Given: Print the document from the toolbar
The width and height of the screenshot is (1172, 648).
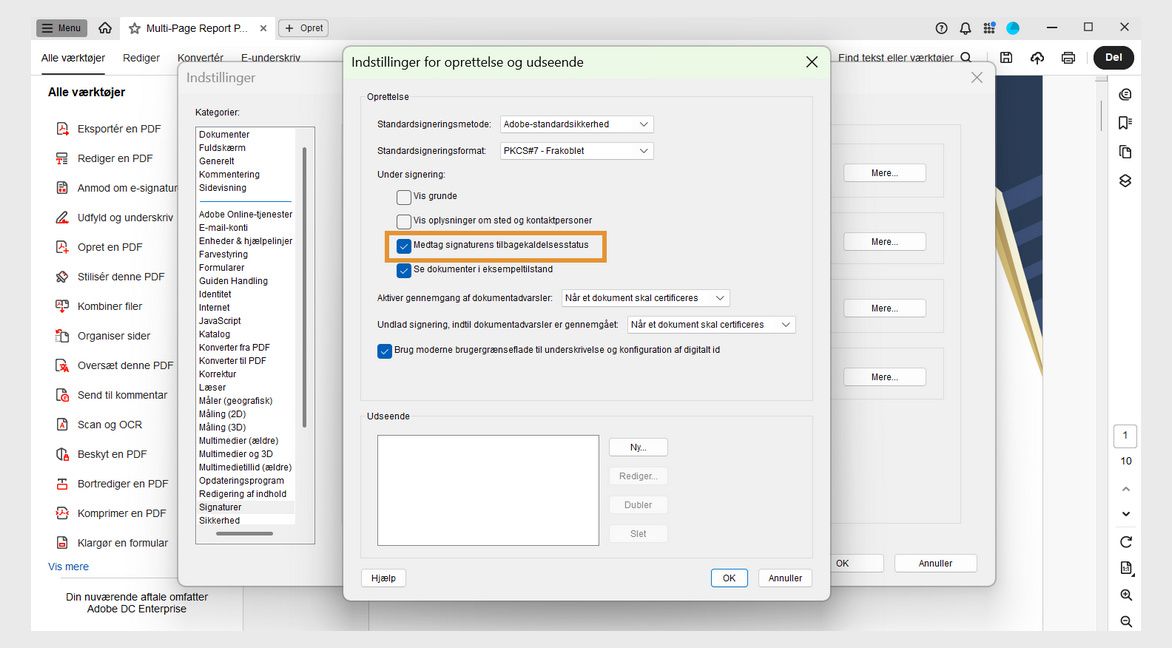Looking at the screenshot, I should click(1068, 58).
